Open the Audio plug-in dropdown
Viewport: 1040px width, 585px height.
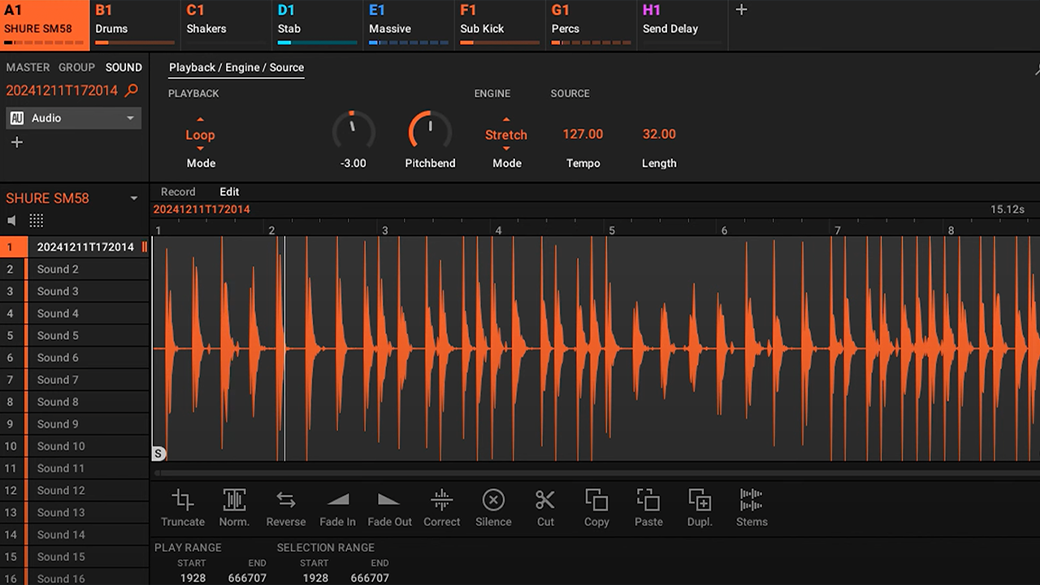[74, 118]
